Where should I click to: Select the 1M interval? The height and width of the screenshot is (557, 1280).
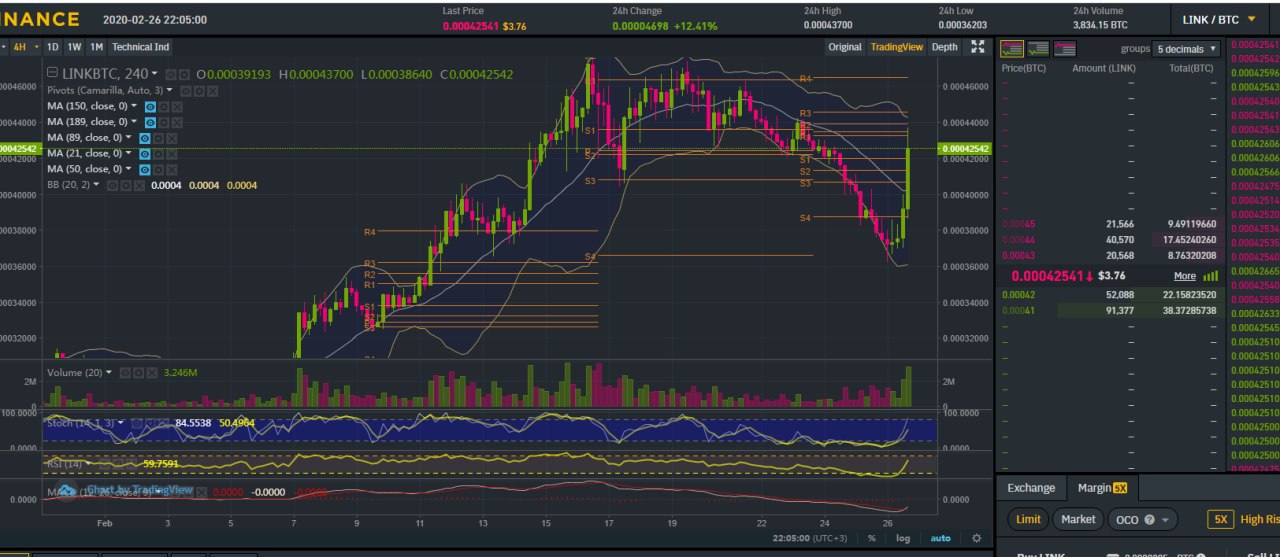click(96, 47)
